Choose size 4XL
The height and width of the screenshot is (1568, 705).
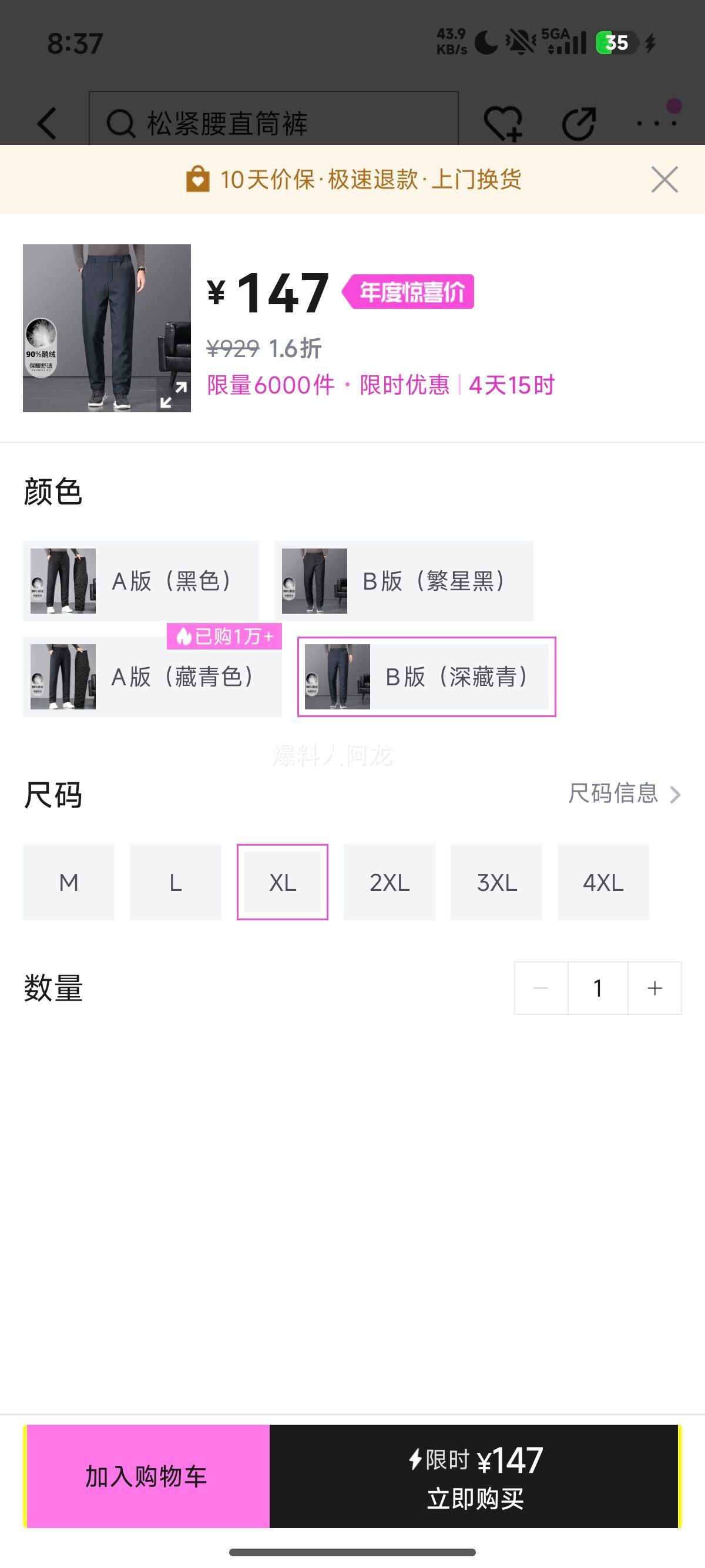pos(603,882)
